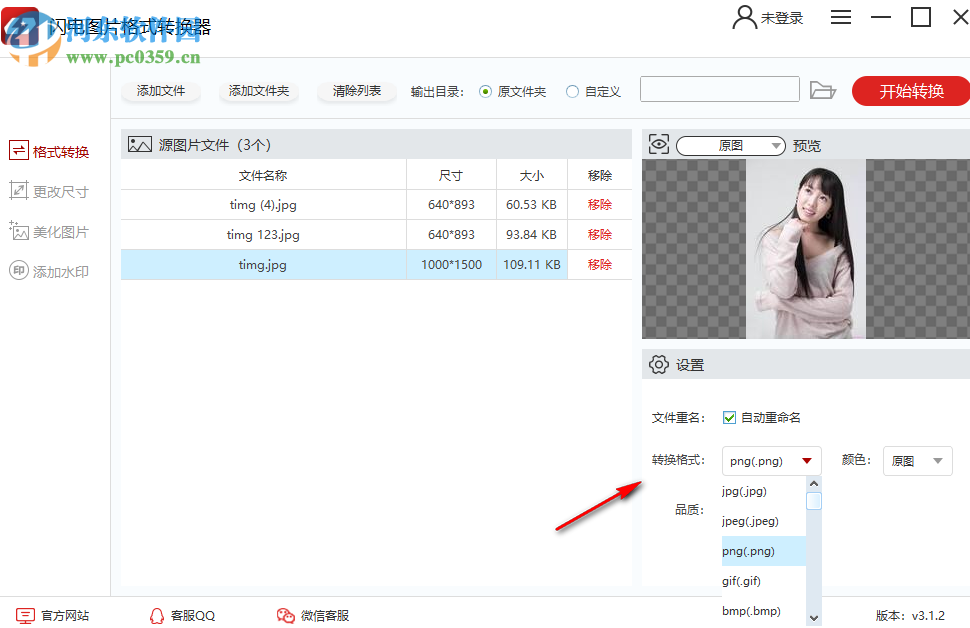The image size is (970, 628).
Task: Open the hamburger menu at top right
Action: 841,17
